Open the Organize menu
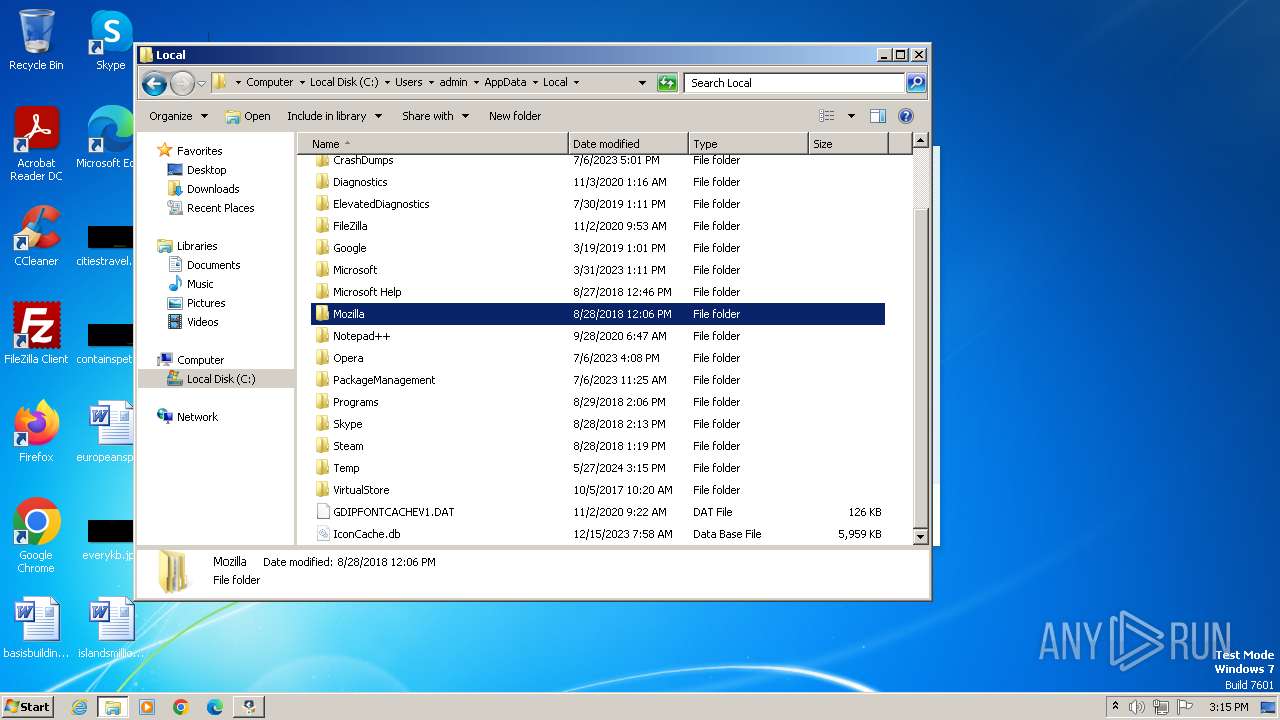Image resolution: width=1280 pixels, height=720 pixels. coord(178,116)
